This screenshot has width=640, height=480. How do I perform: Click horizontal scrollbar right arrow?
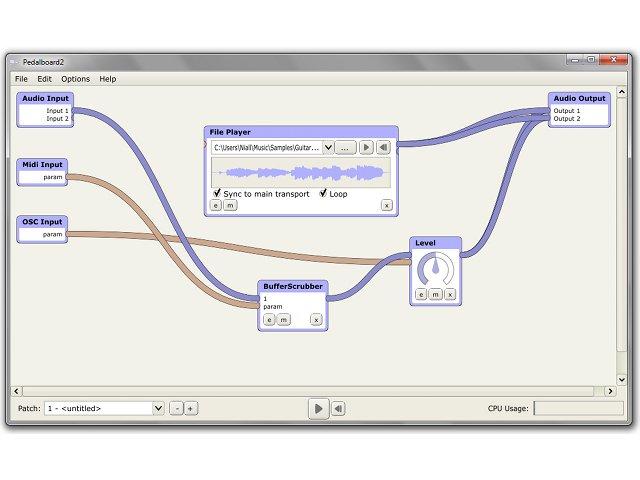(610, 391)
